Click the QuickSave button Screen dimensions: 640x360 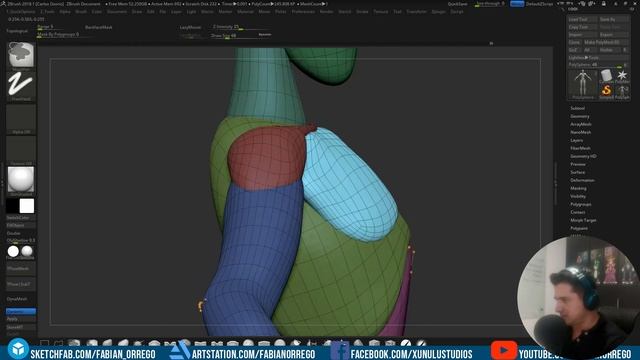tap(458, 4)
